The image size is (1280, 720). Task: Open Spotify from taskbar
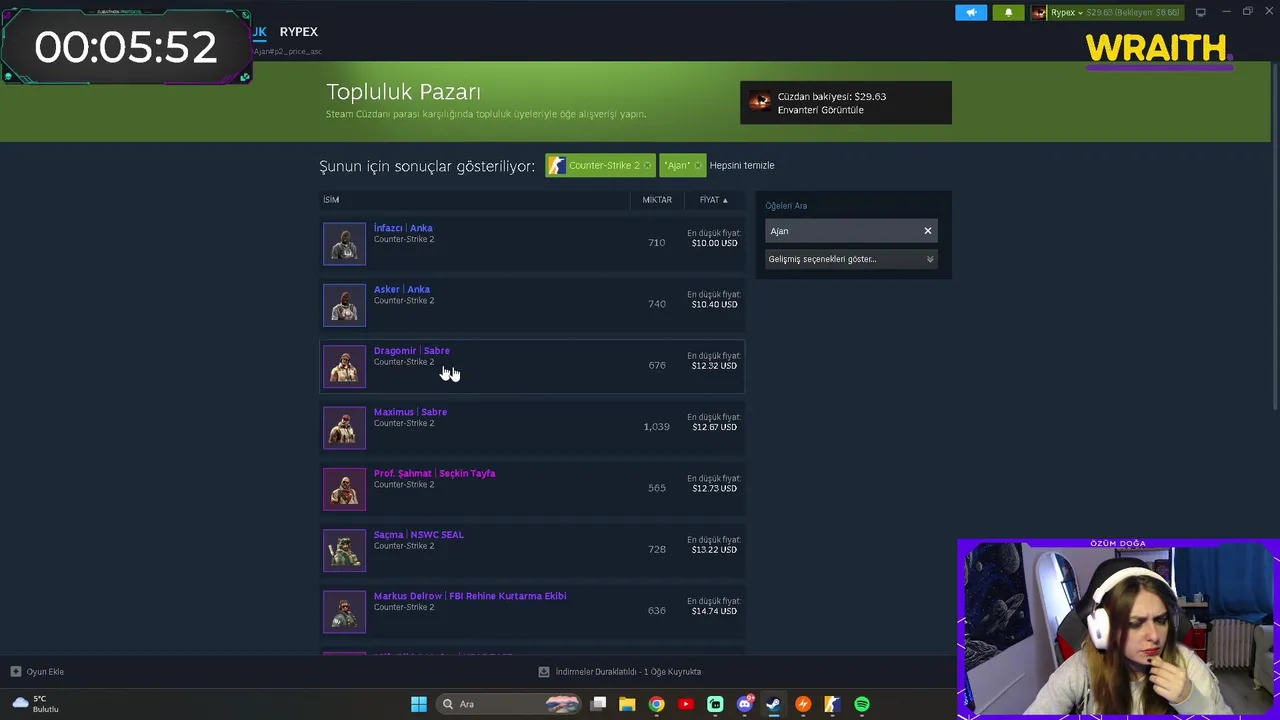tap(862, 704)
